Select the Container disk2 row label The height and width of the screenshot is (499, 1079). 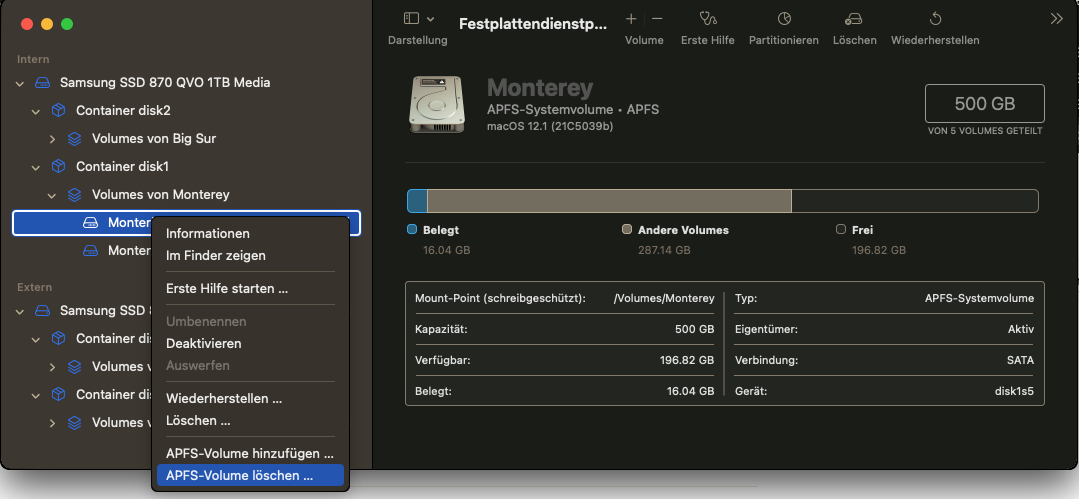point(122,110)
